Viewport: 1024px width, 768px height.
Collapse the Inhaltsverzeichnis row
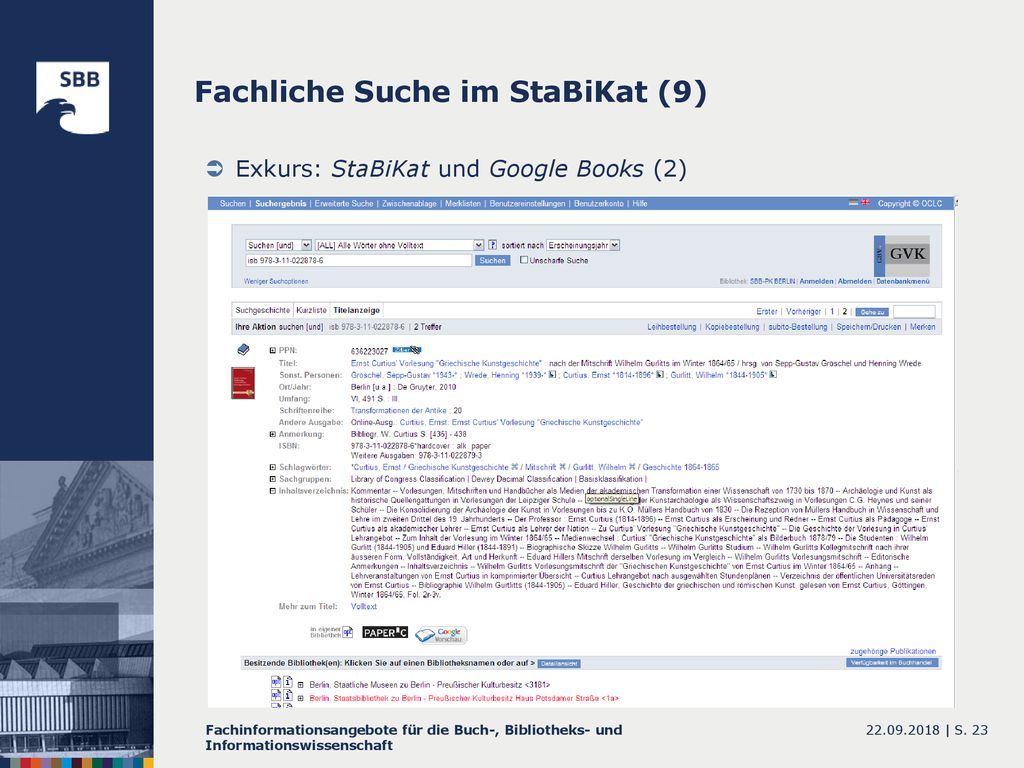[272, 491]
